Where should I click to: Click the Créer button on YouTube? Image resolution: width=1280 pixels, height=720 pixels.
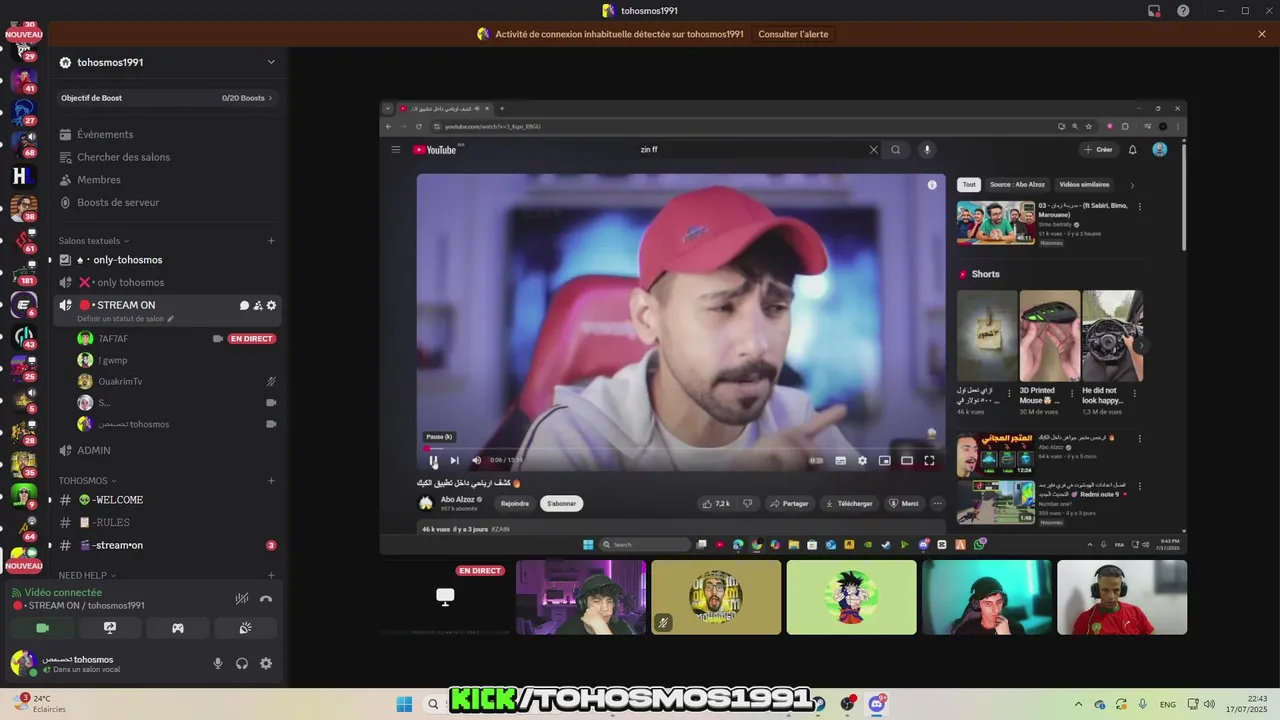[x=1098, y=150]
